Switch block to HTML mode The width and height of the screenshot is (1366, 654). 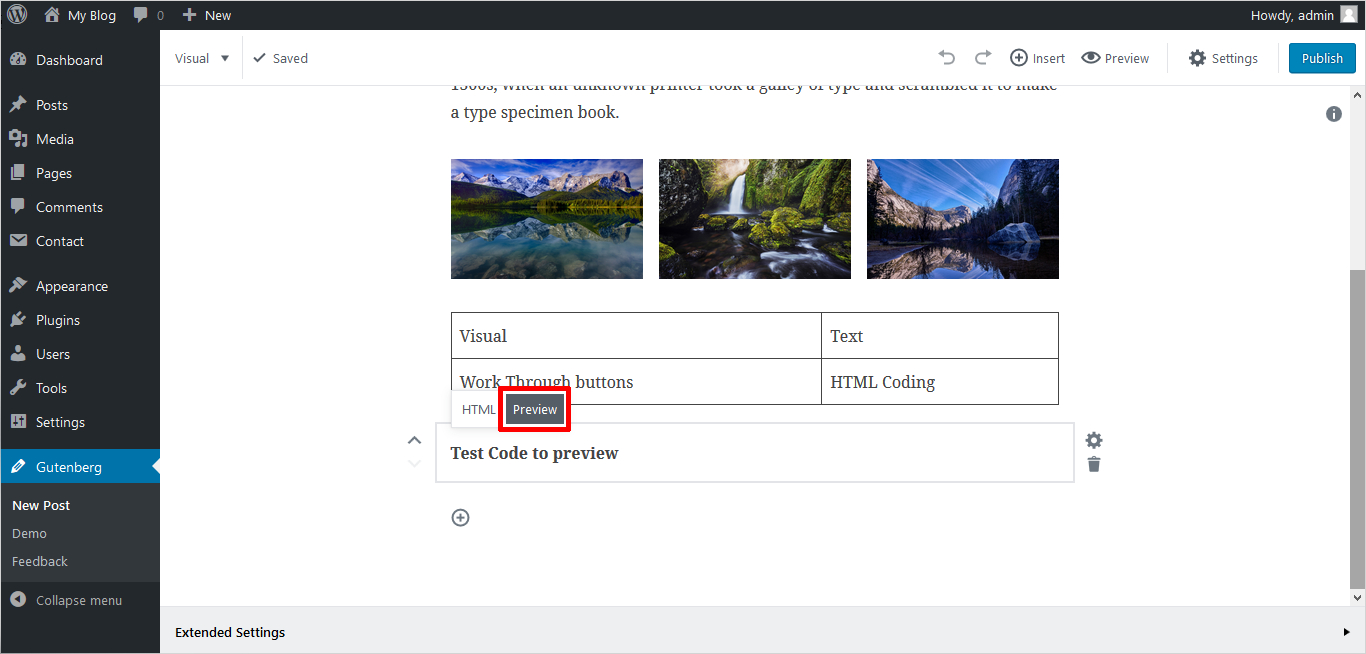coord(479,410)
